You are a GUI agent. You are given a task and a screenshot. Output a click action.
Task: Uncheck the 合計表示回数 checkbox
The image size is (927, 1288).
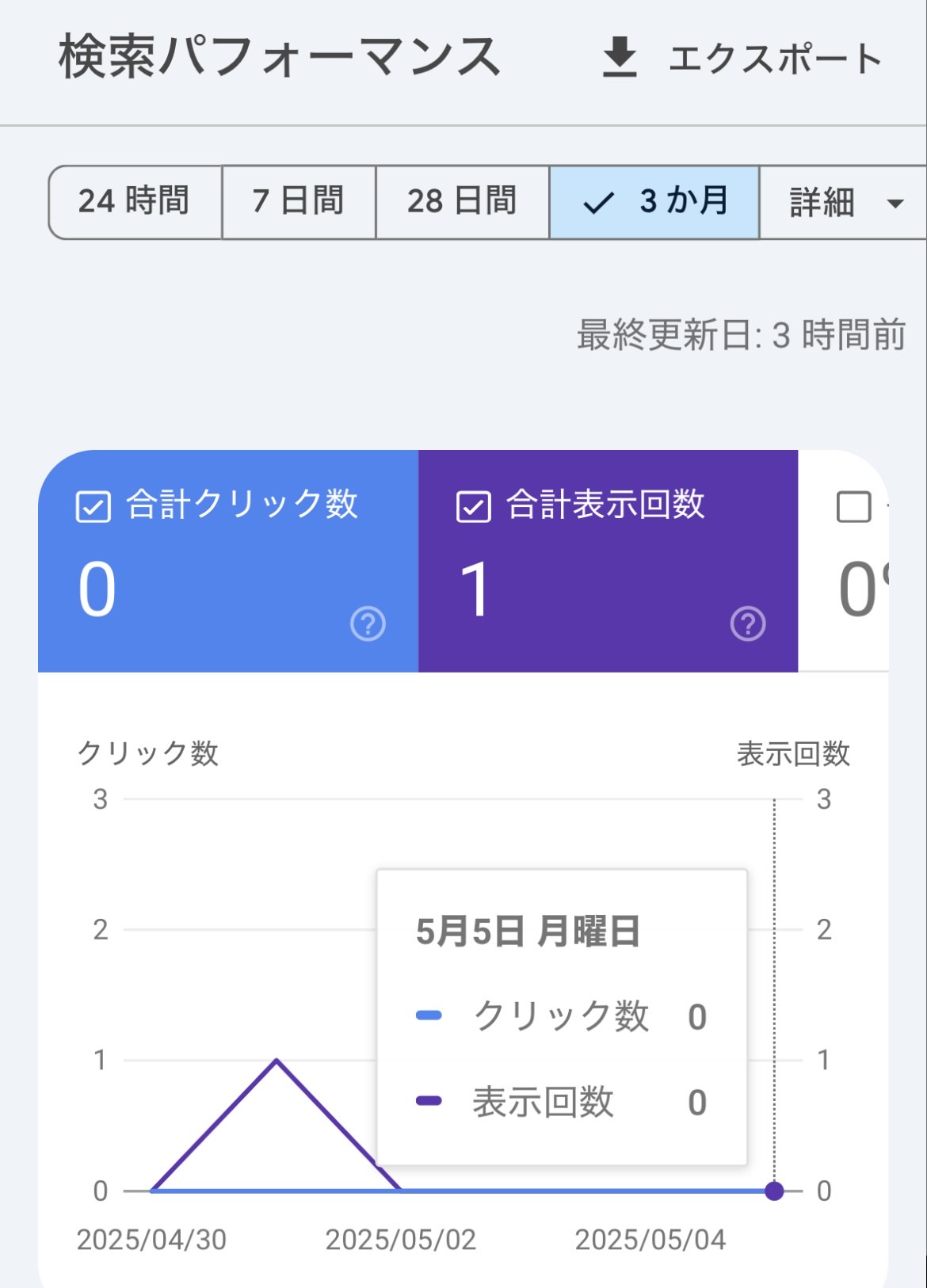click(474, 507)
